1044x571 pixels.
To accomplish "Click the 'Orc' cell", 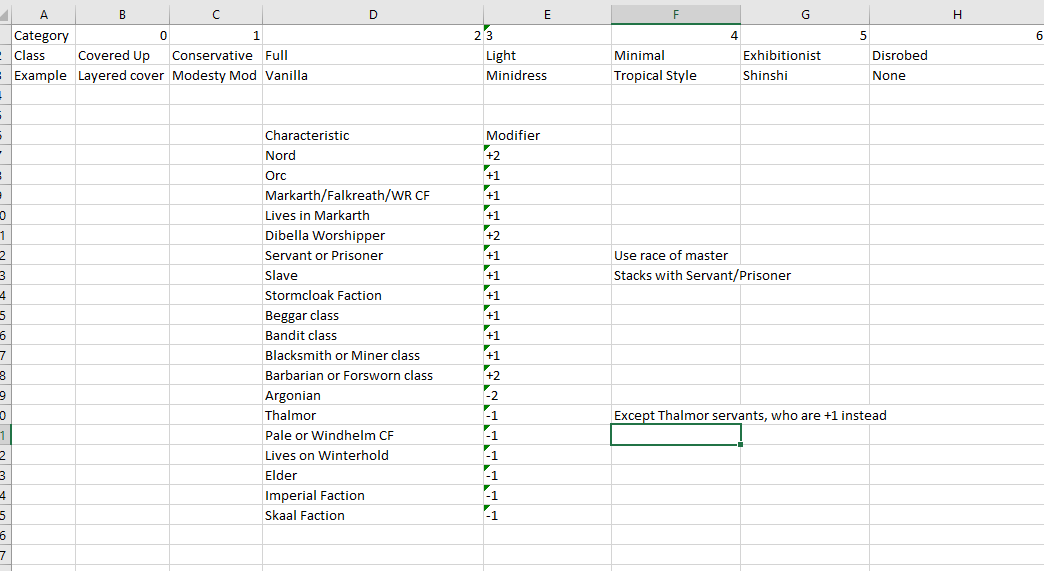I will [373, 175].
